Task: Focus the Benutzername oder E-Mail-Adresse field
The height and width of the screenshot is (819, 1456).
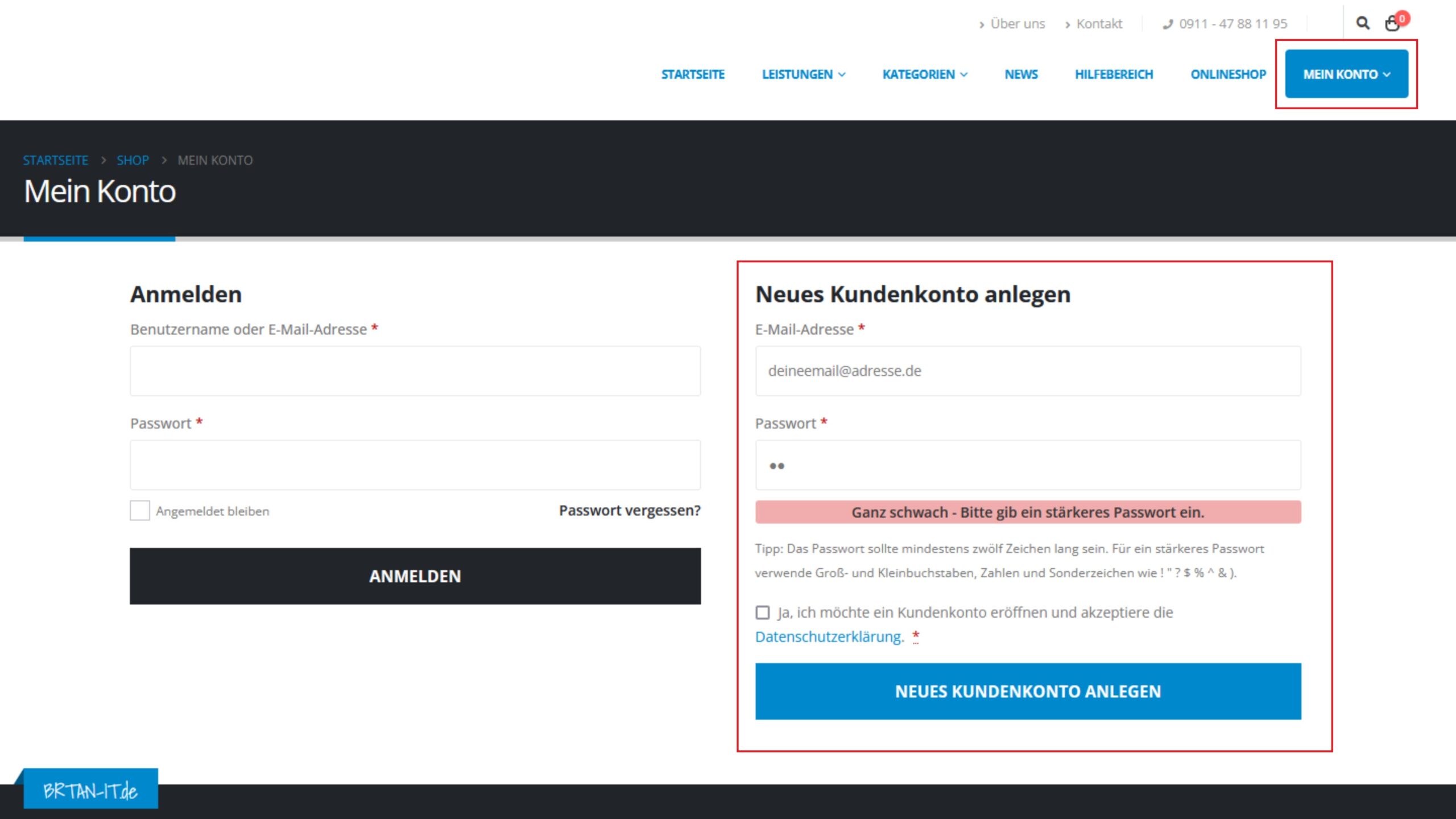Action: coord(415,371)
